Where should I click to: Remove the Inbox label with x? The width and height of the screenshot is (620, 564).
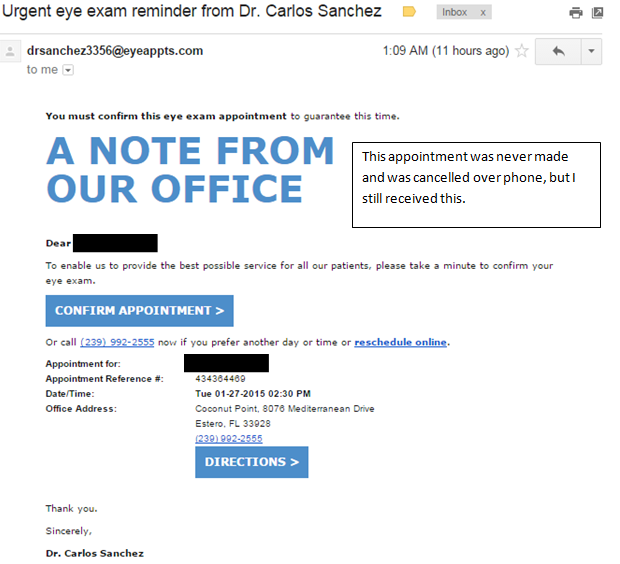[483, 12]
